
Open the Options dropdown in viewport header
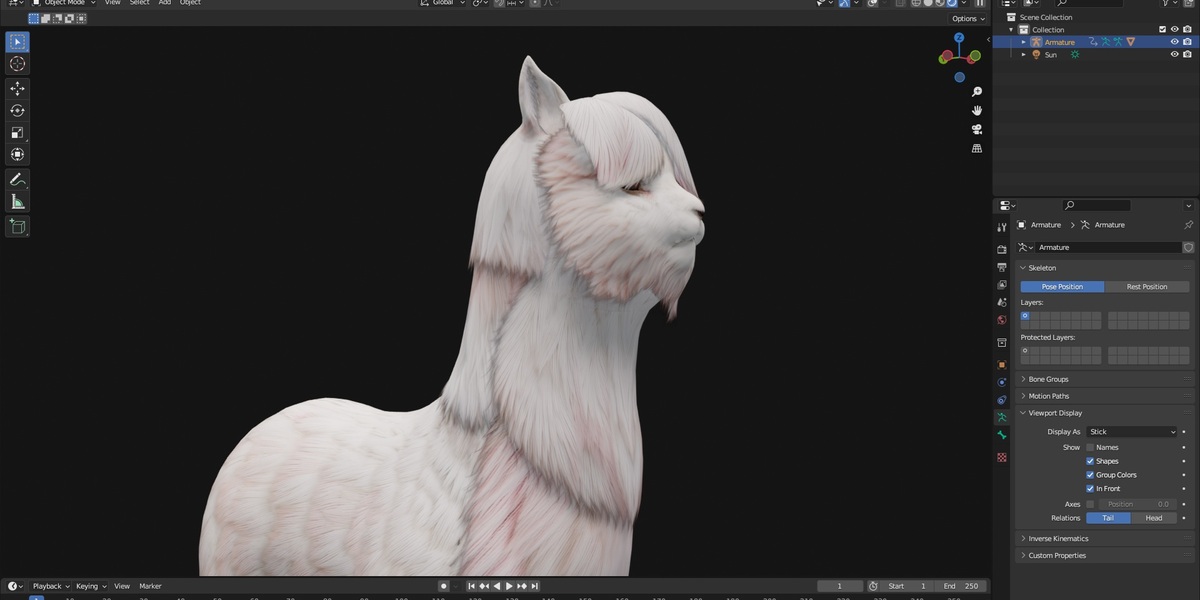(x=968, y=19)
